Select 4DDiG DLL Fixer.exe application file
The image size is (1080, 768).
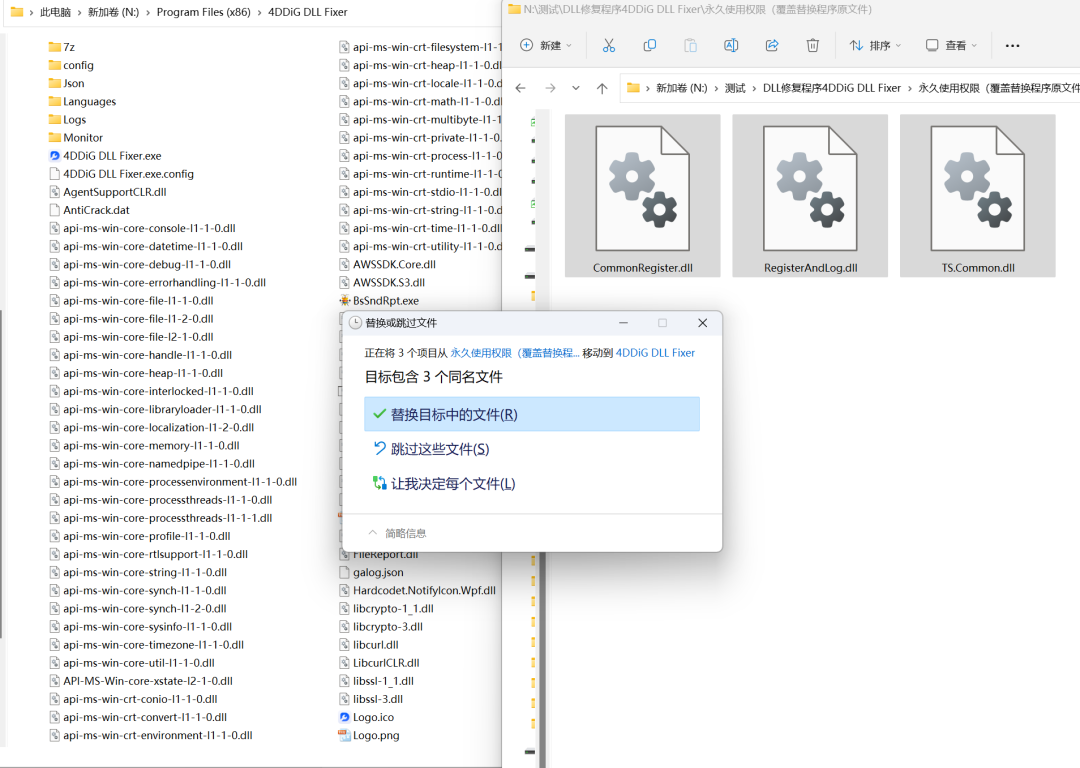click(105, 156)
